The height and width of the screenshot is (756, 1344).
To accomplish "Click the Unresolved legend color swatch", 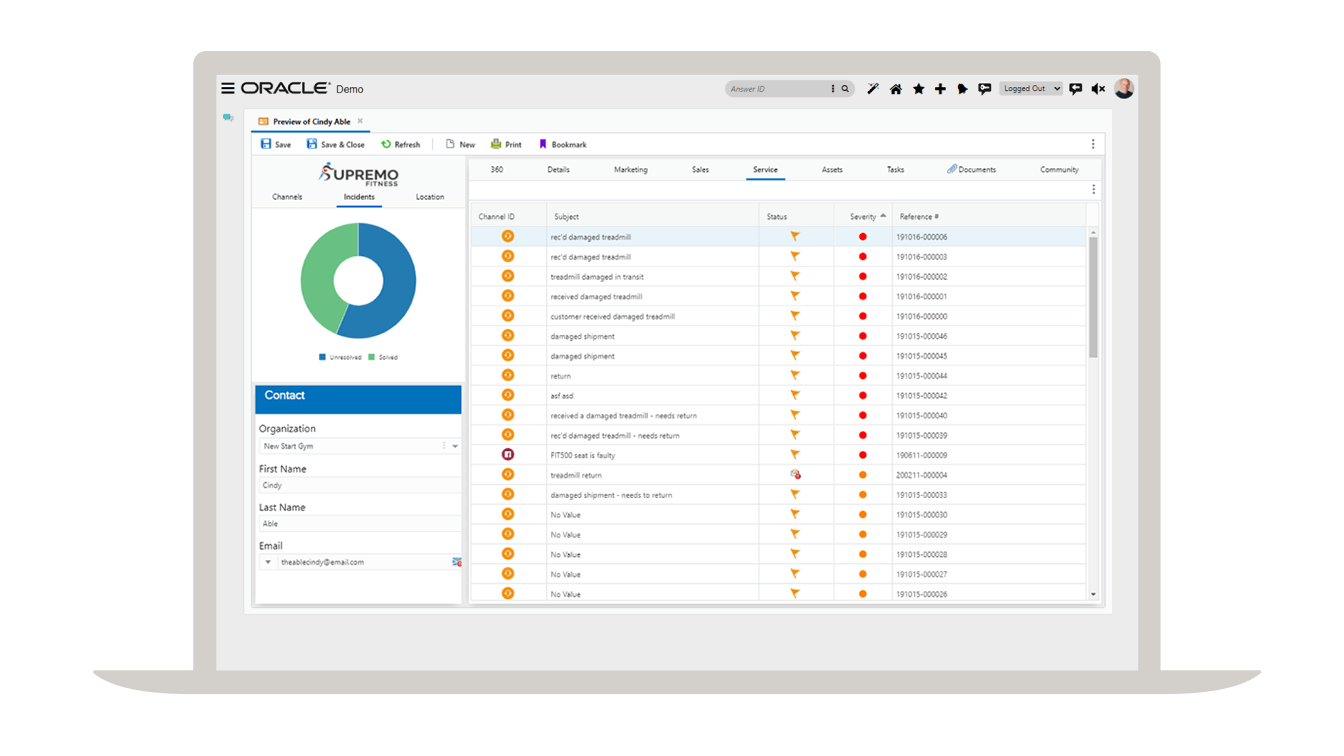I will [x=322, y=357].
